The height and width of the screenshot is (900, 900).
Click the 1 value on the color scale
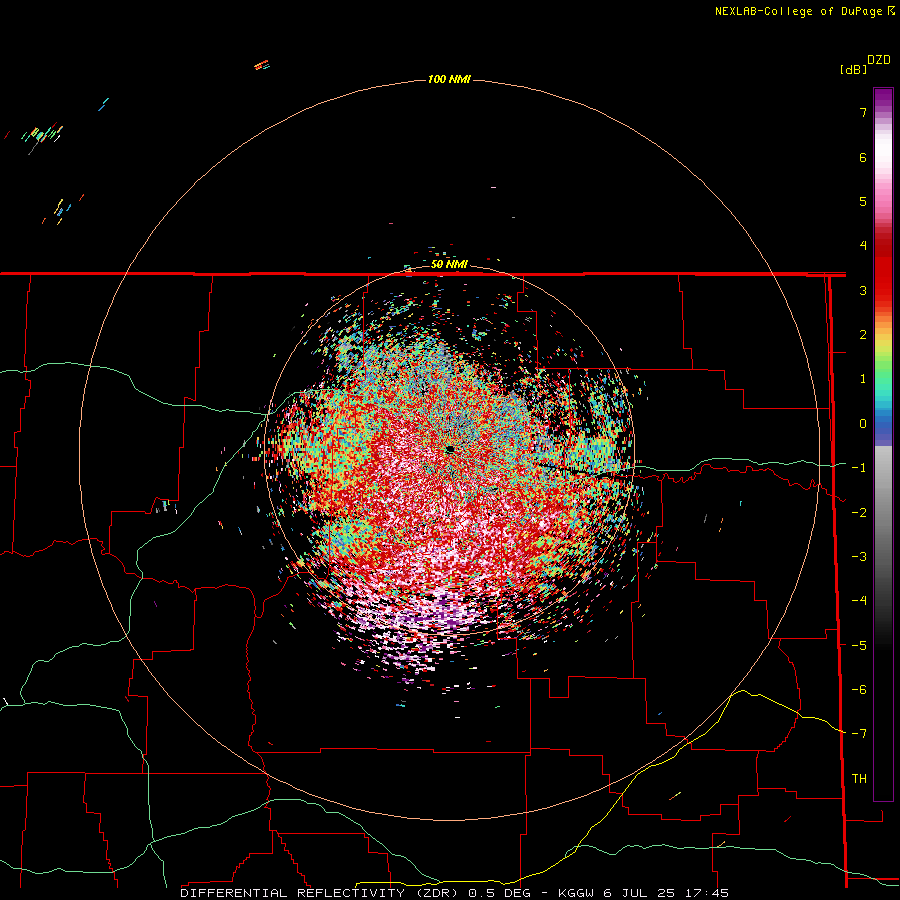pos(863,379)
